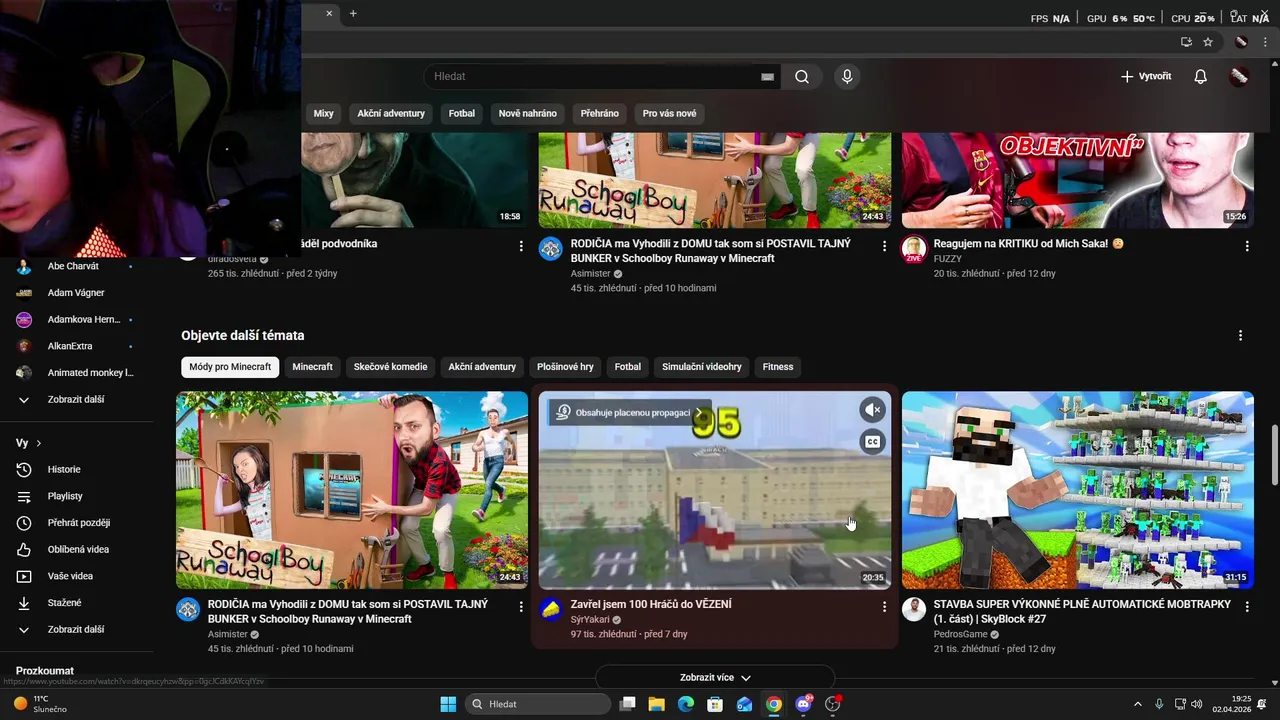Open the YouTube account avatar menu
This screenshot has height=720, width=1280.
[x=1239, y=76]
